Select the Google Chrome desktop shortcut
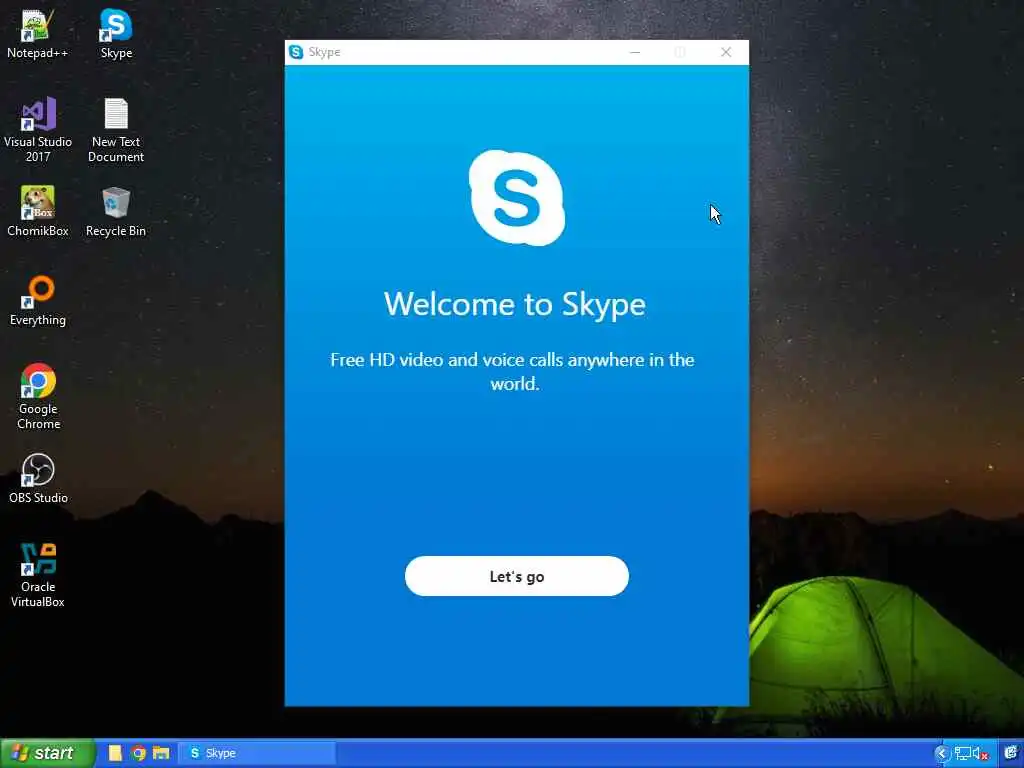This screenshot has width=1024, height=768. [38, 396]
